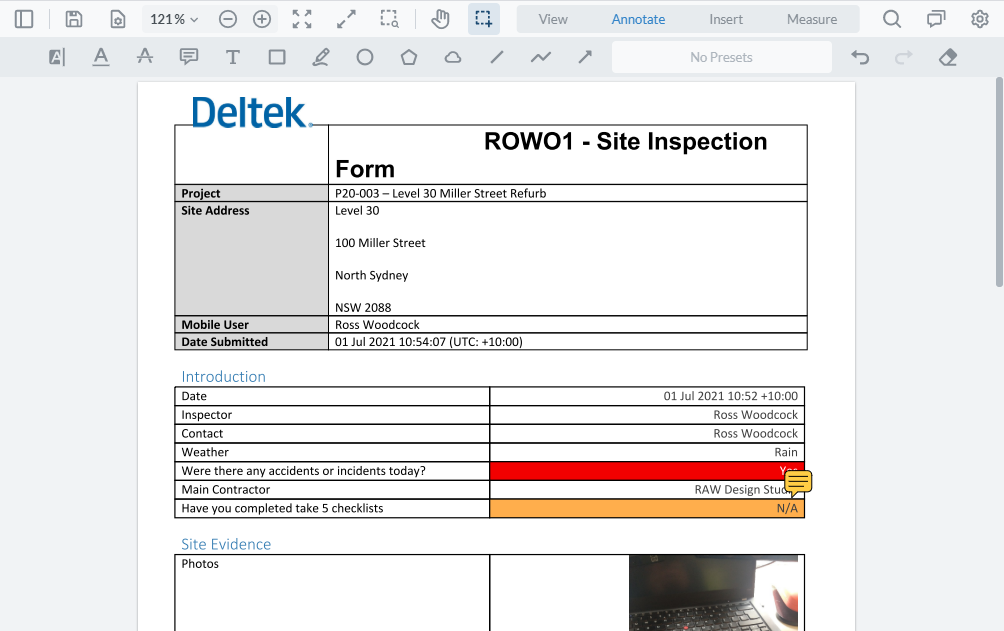Click the orange N/A checklist cell
This screenshot has height=631, width=1004.
(647, 509)
